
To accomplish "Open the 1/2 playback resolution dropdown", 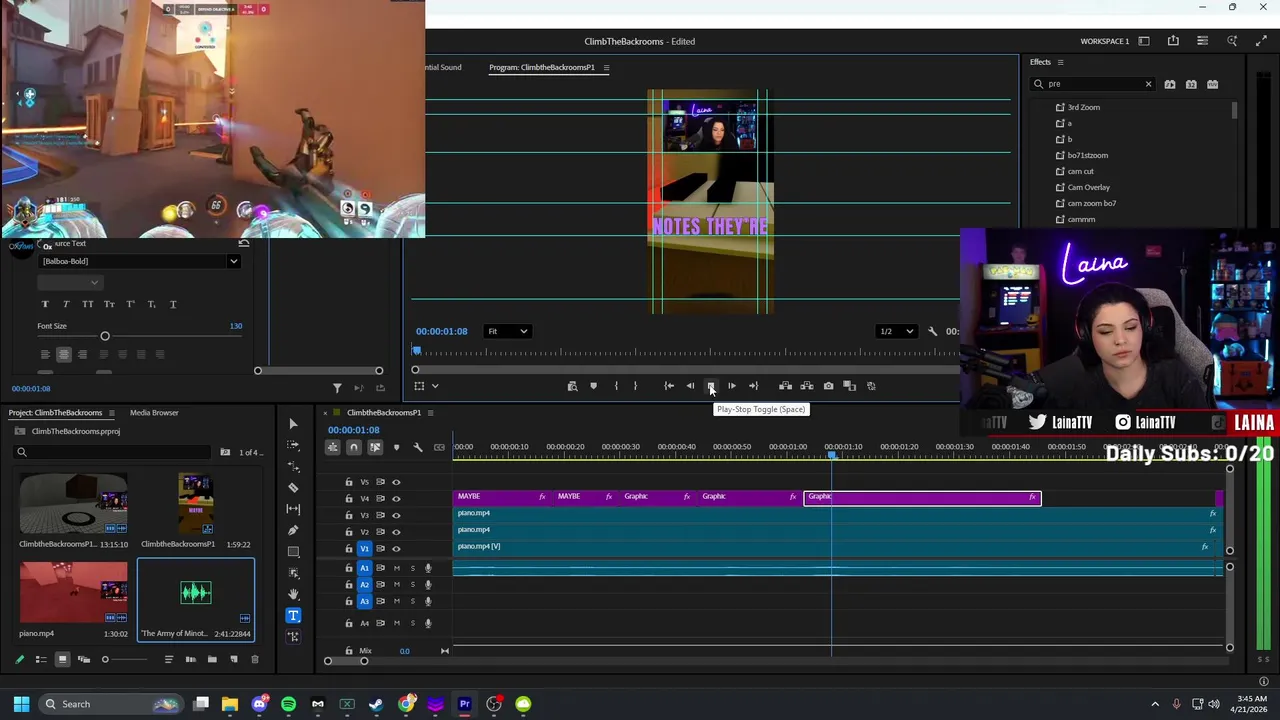I will pyautogui.click(x=895, y=331).
